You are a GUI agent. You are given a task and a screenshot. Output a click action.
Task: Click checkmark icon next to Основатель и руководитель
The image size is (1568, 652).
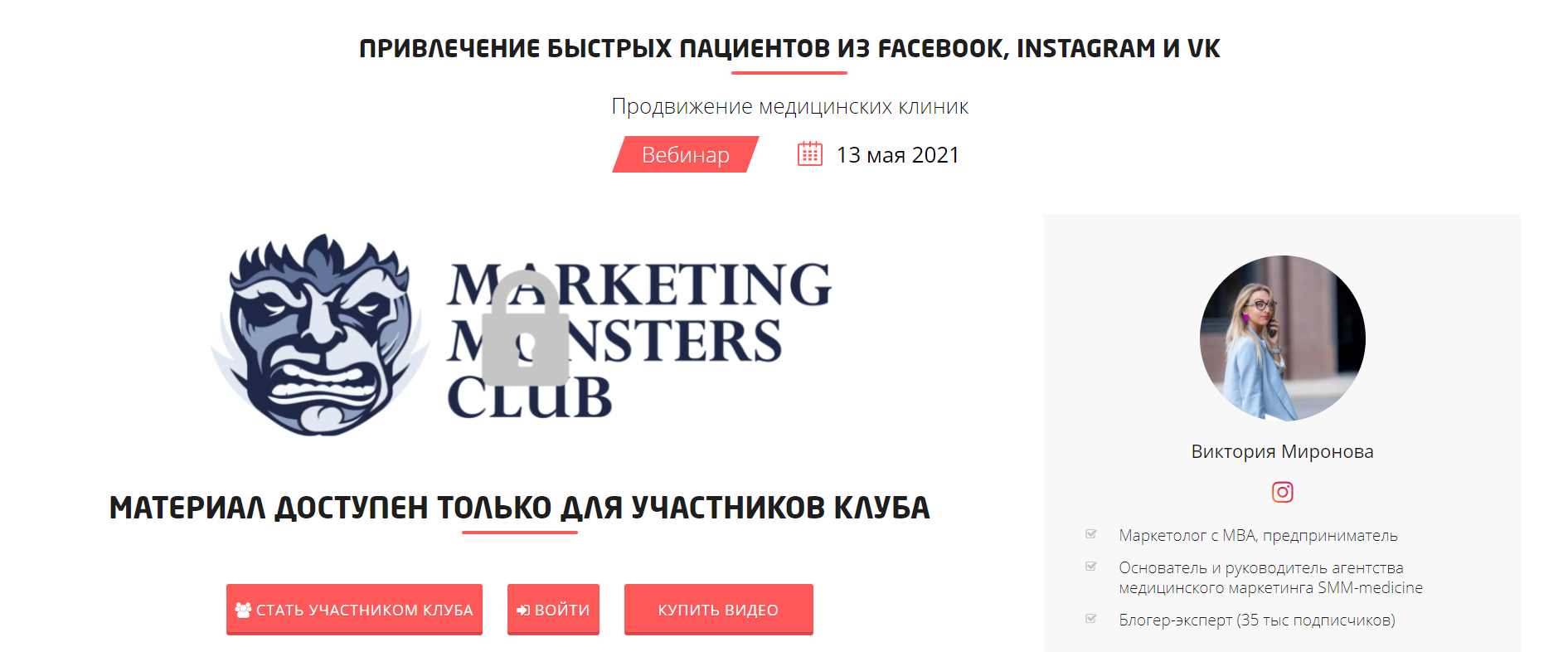click(1090, 567)
